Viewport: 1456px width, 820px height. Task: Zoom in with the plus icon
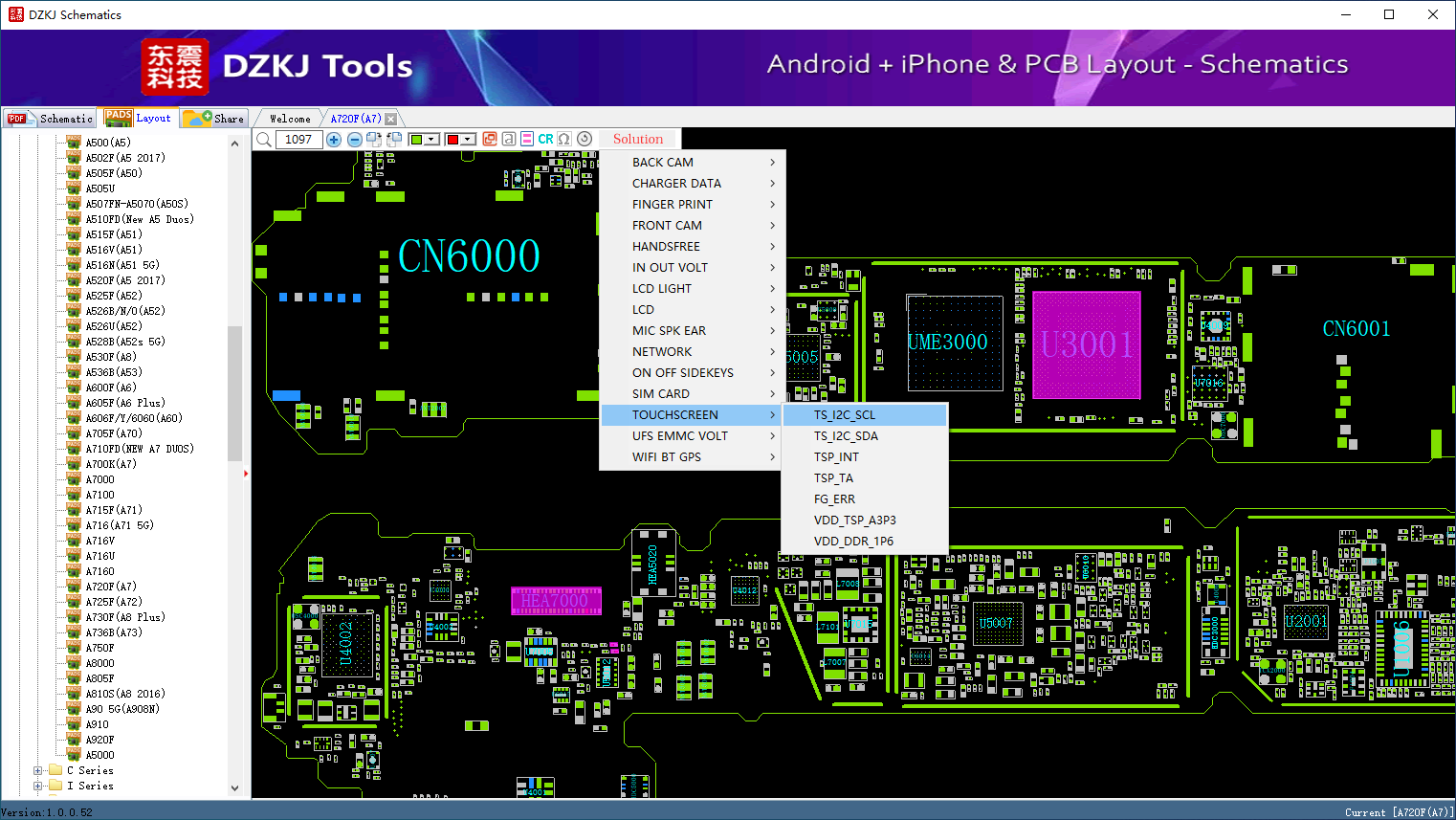pos(334,140)
